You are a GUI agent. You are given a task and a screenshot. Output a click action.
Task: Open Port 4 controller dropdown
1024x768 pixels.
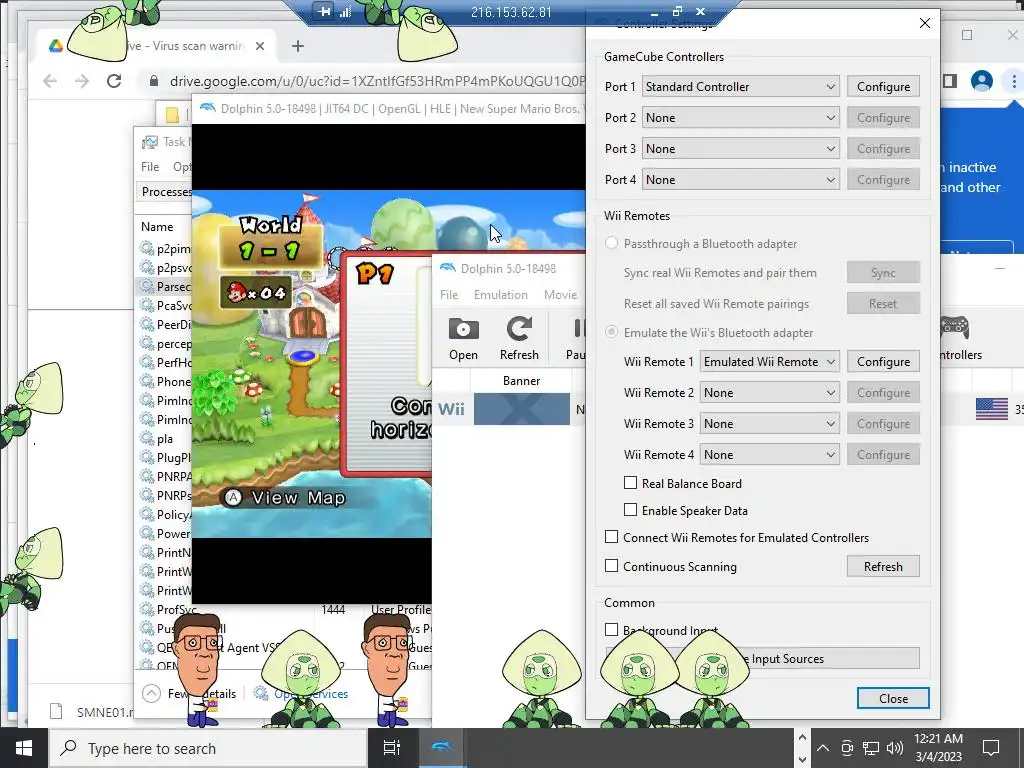click(x=741, y=180)
